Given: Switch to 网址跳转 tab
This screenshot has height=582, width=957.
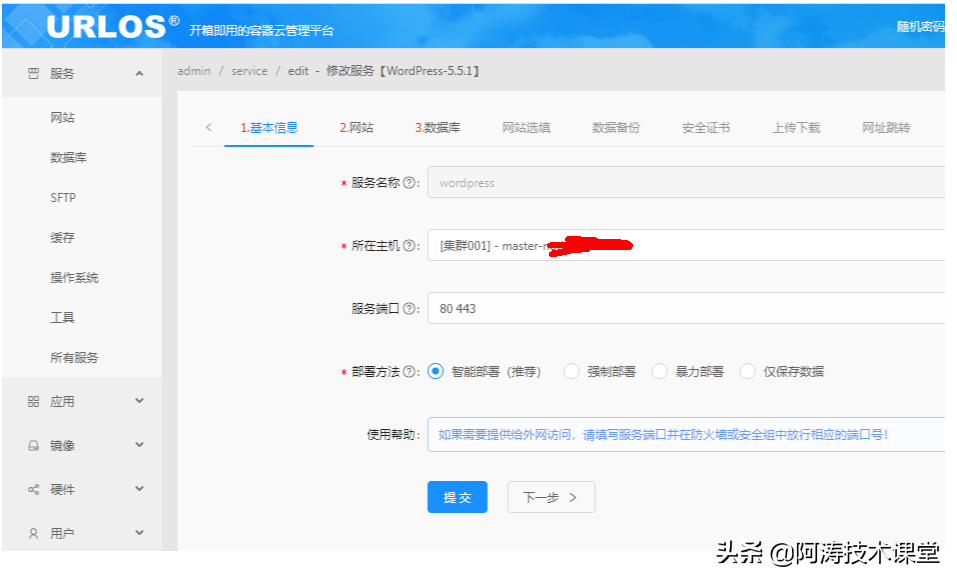Looking at the screenshot, I should (886, 128).
